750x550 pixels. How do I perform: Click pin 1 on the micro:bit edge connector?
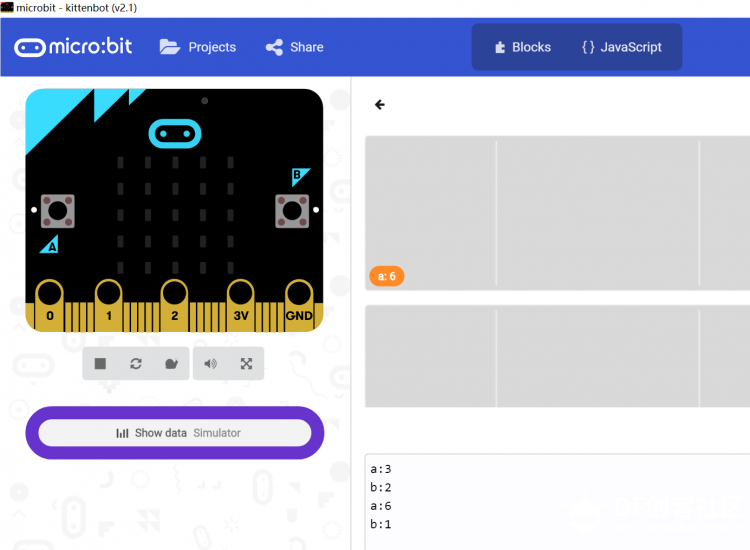(109, 305)
